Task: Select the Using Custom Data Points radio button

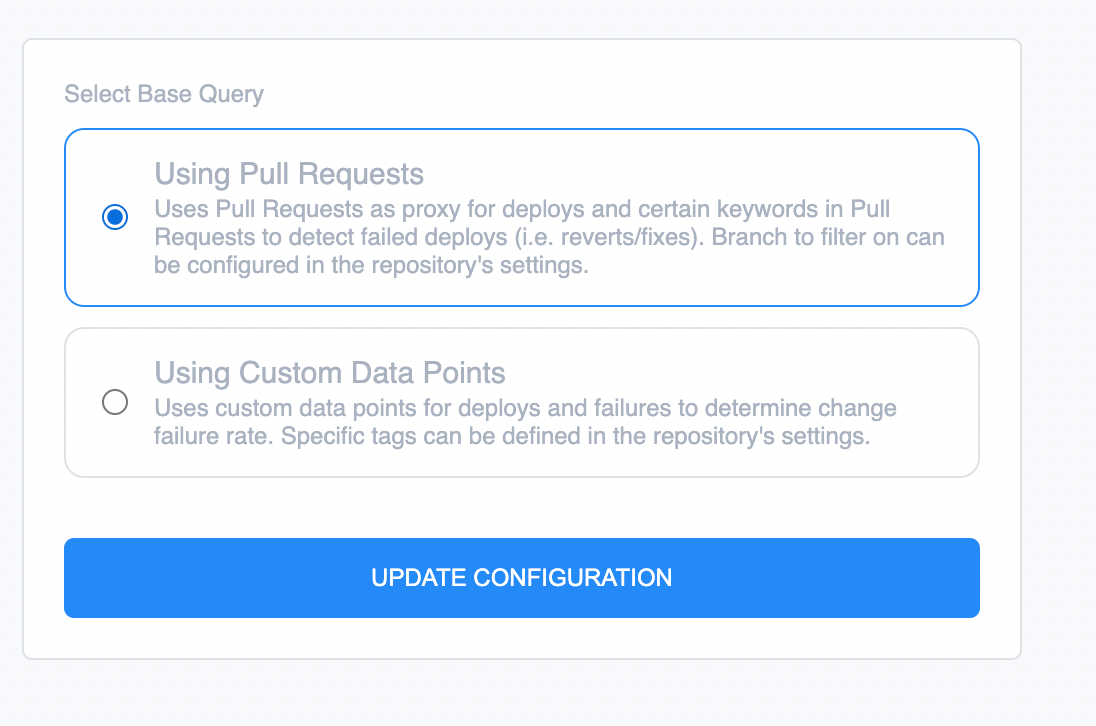Action: [115, 402]
